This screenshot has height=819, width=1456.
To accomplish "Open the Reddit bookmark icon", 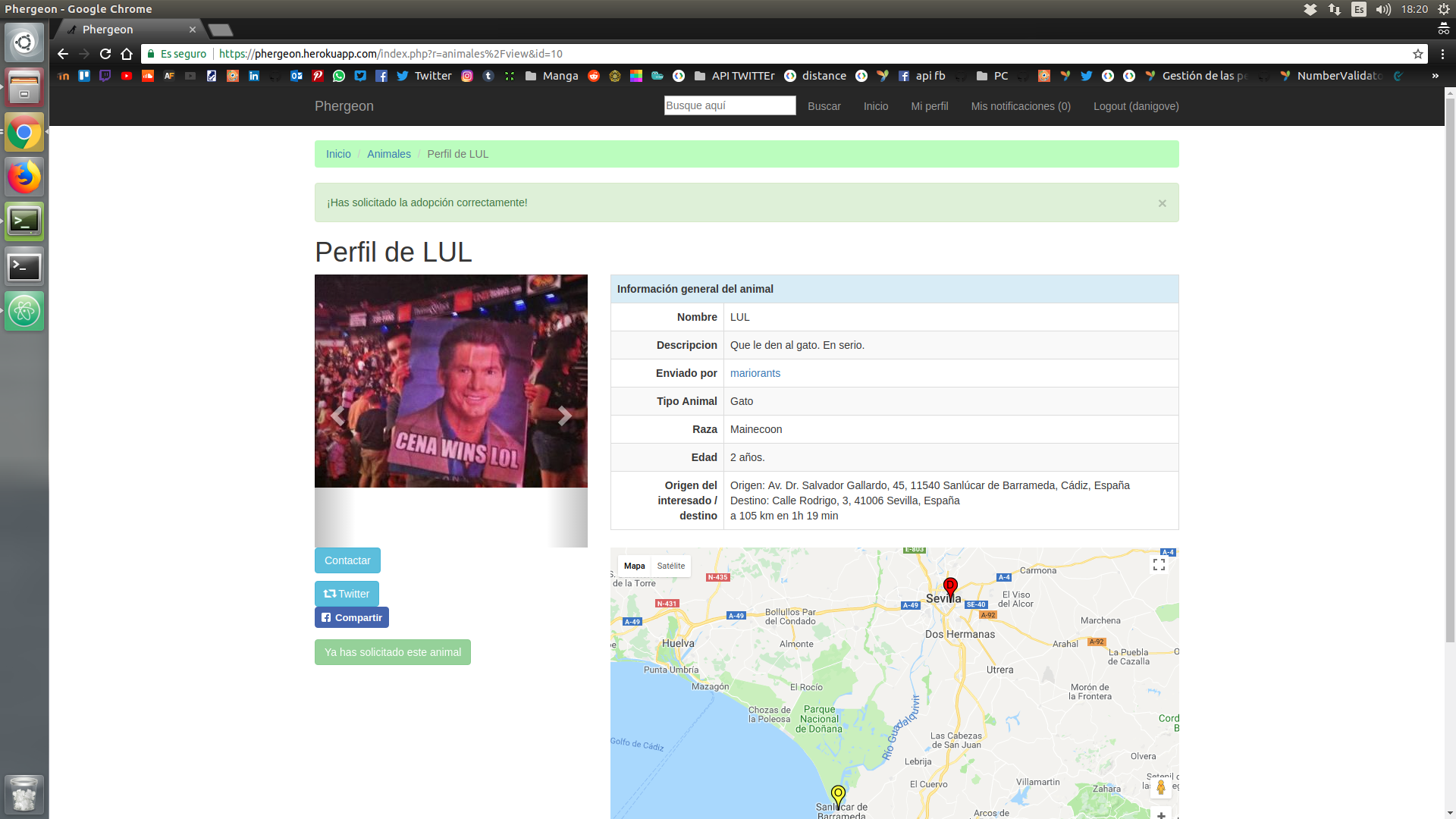I will click(594, 76).
